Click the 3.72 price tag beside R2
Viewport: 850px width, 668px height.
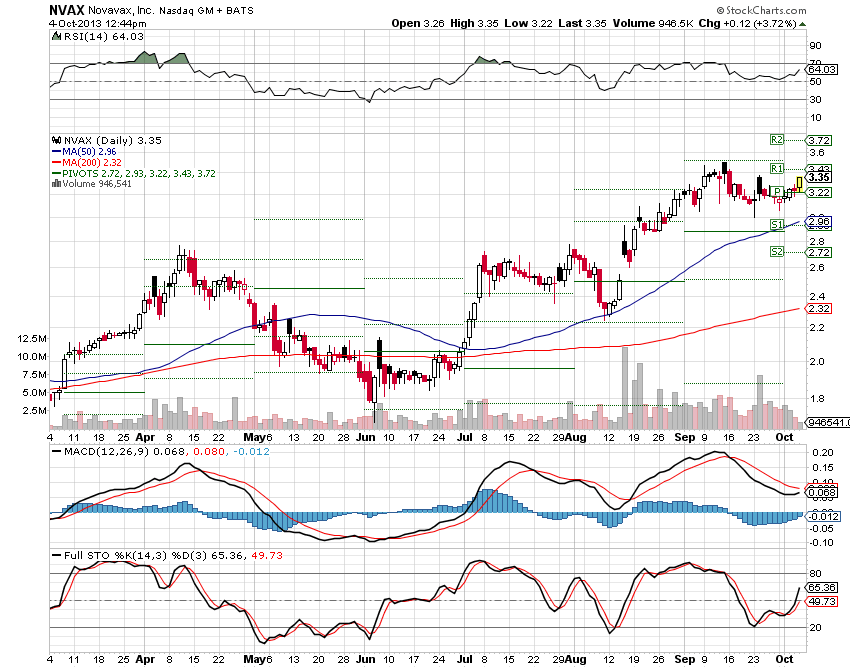click(819, 140)
